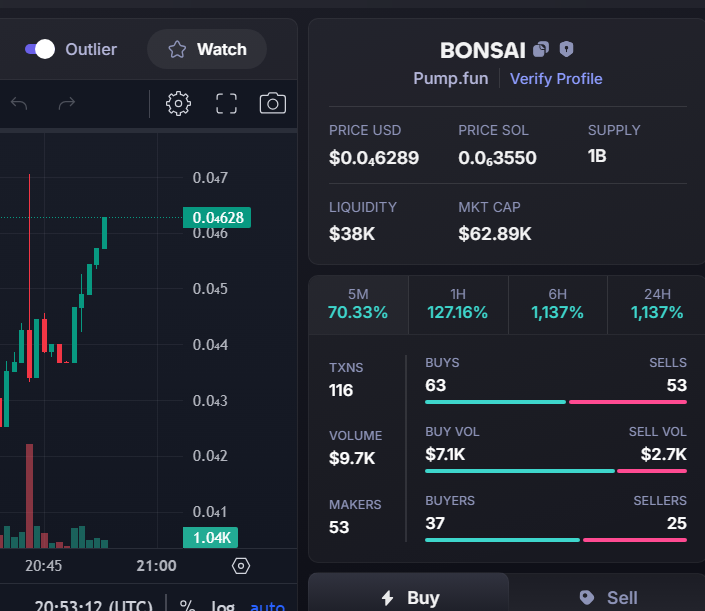Click the 1B supply value
The width and height of the screenshot is (705, 611).
pyautogui.click(x=597, y=156)
